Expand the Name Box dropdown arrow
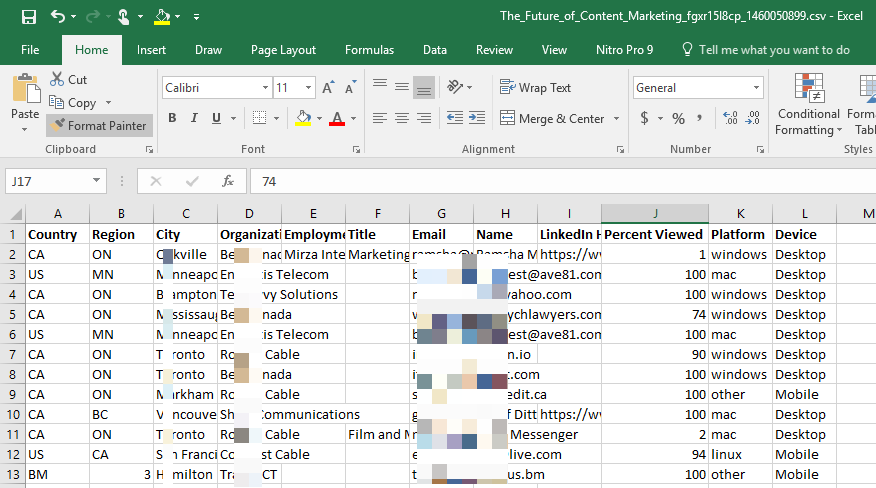 pos(96,181)
